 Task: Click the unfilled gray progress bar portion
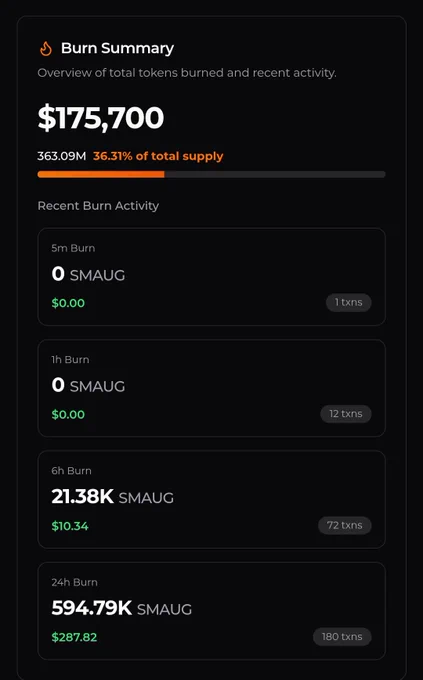[x=275, y=174]
